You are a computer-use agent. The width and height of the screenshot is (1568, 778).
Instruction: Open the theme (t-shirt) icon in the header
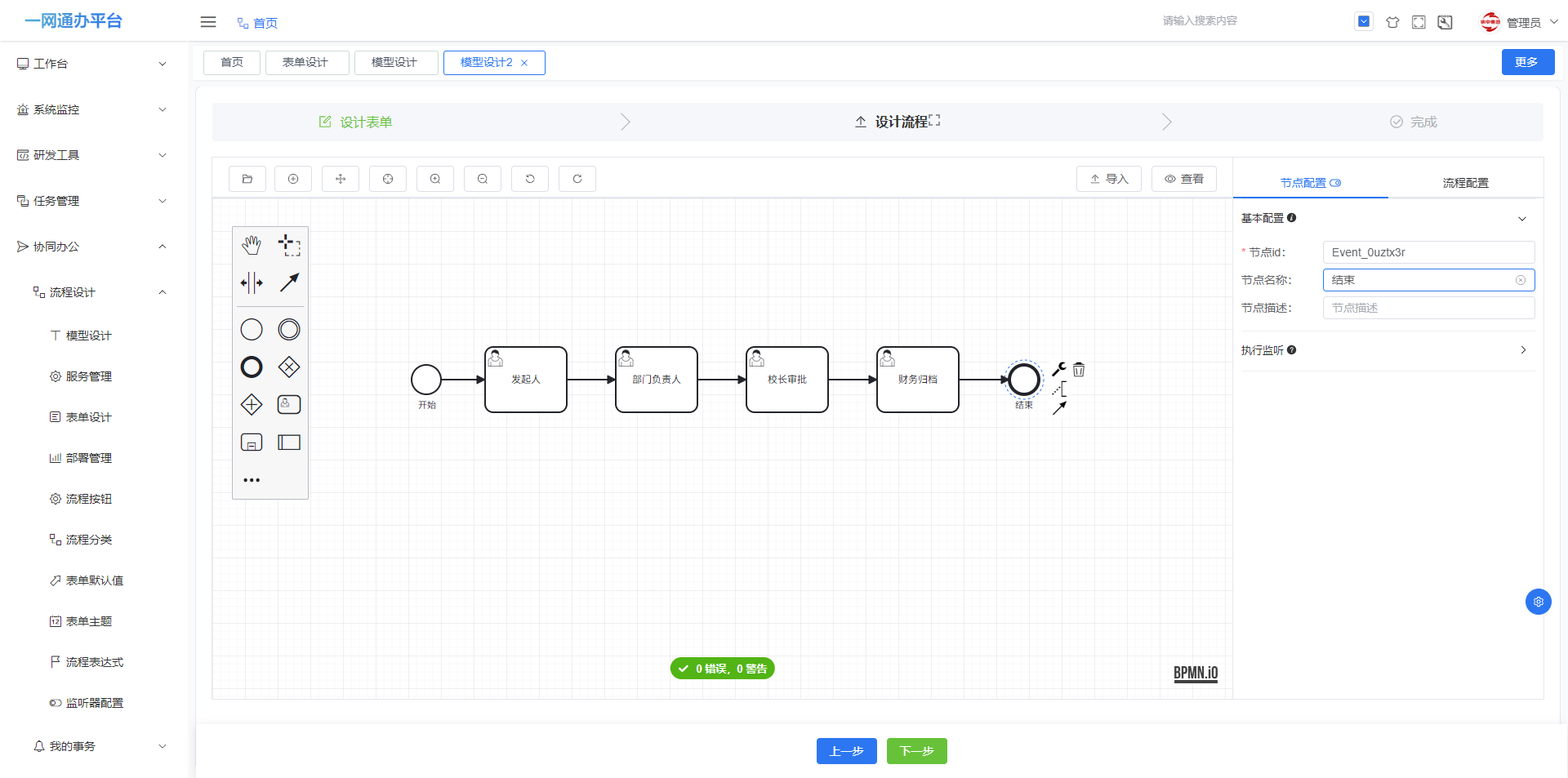(1392, 22)
